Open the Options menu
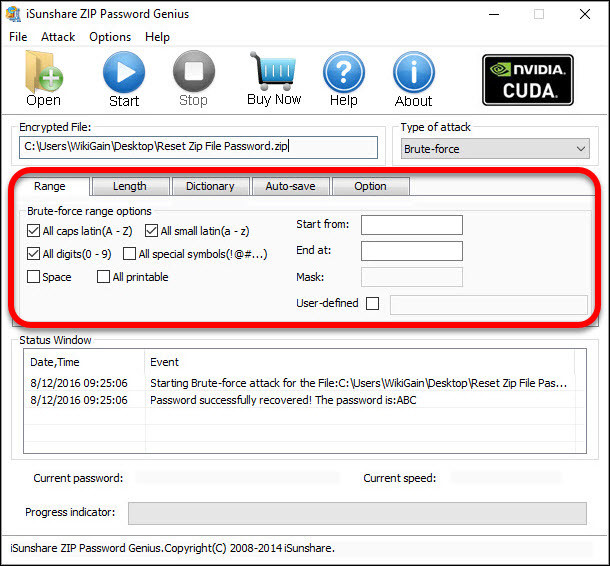This screenshot has width=610, height=566. coord(110,37)
